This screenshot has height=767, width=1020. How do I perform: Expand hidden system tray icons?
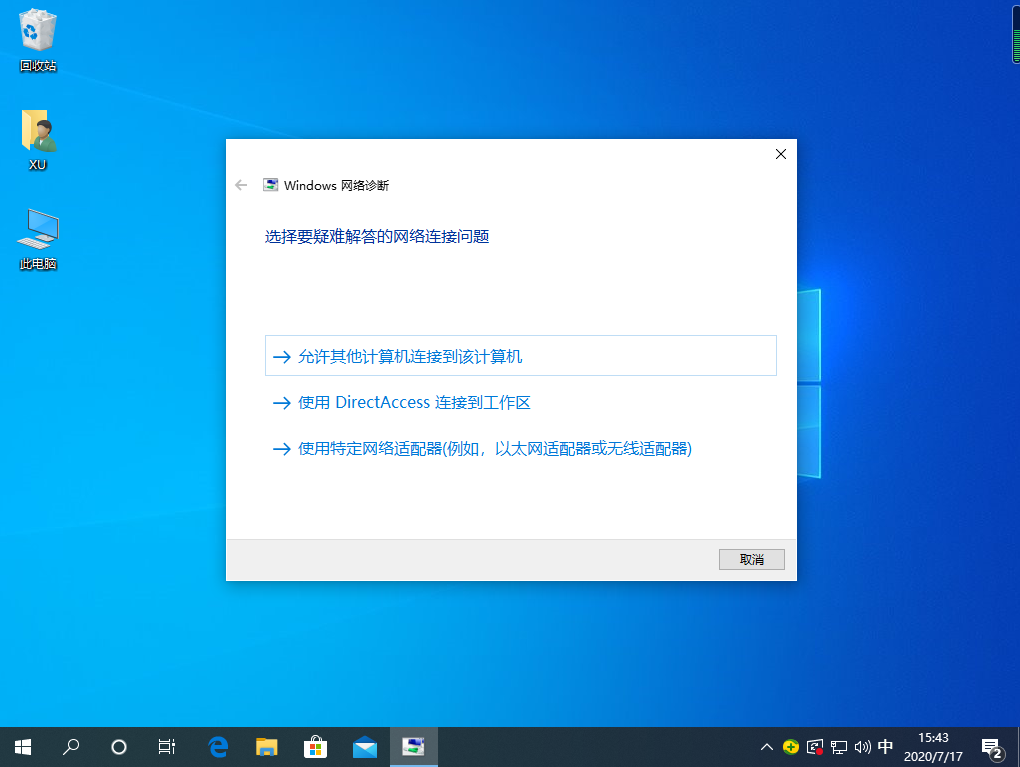pos(766,746)
